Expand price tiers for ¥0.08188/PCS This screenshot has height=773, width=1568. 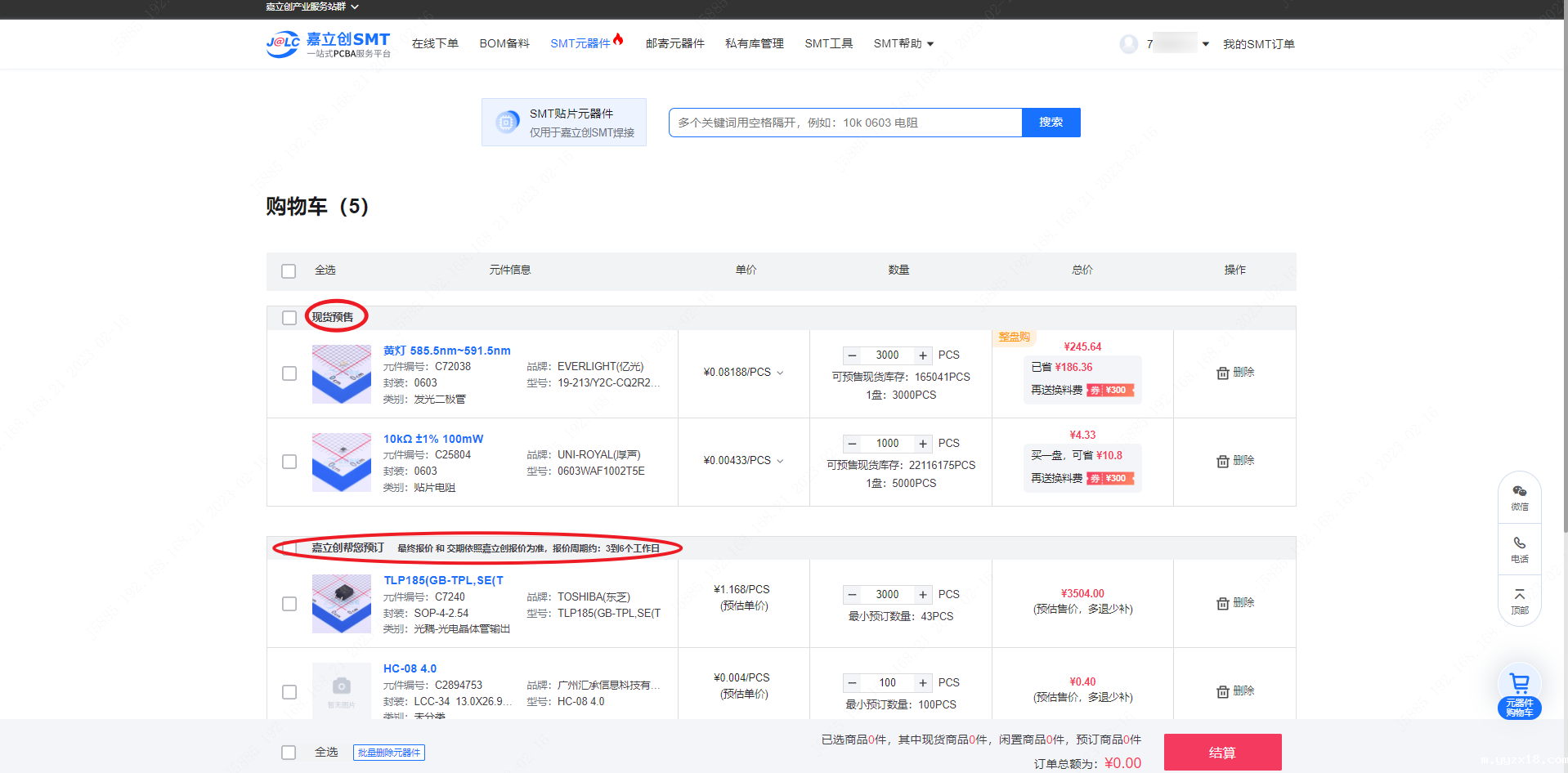780,373
